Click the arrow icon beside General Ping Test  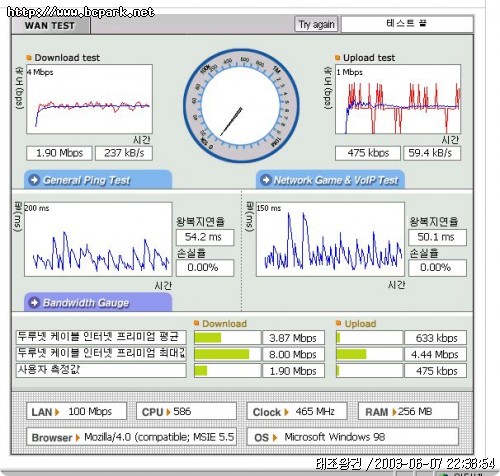click(34, 180)
